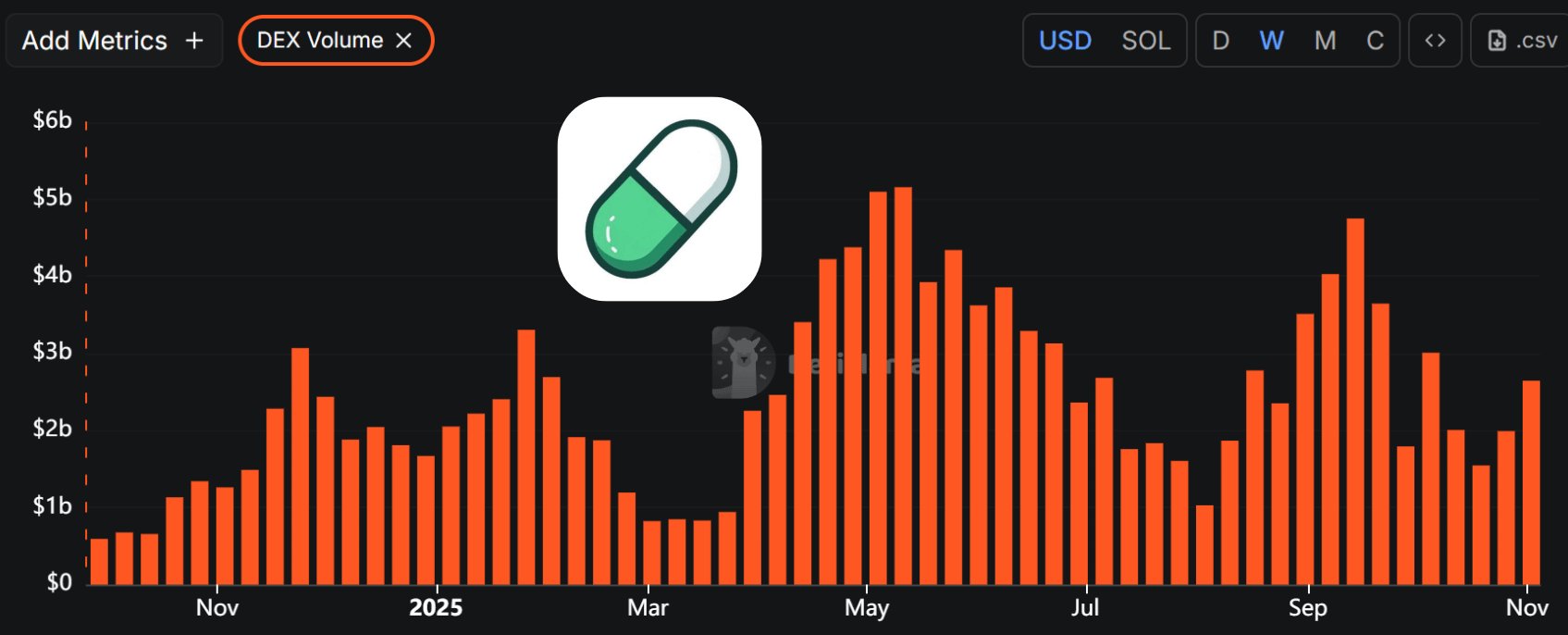The width and height of the screenshot is (1568, 635).
Task: Open the embed code icon
Action: 1435,41
